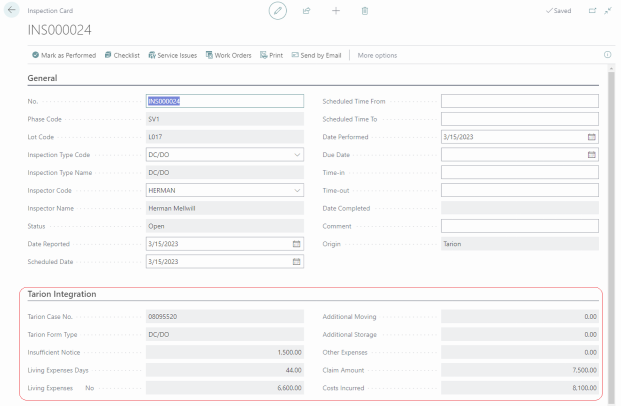Image resolution: width=621 pixels, height=406 pixels.
Task: Open the information circle icon at right
Action: click(x=608, y=55)
